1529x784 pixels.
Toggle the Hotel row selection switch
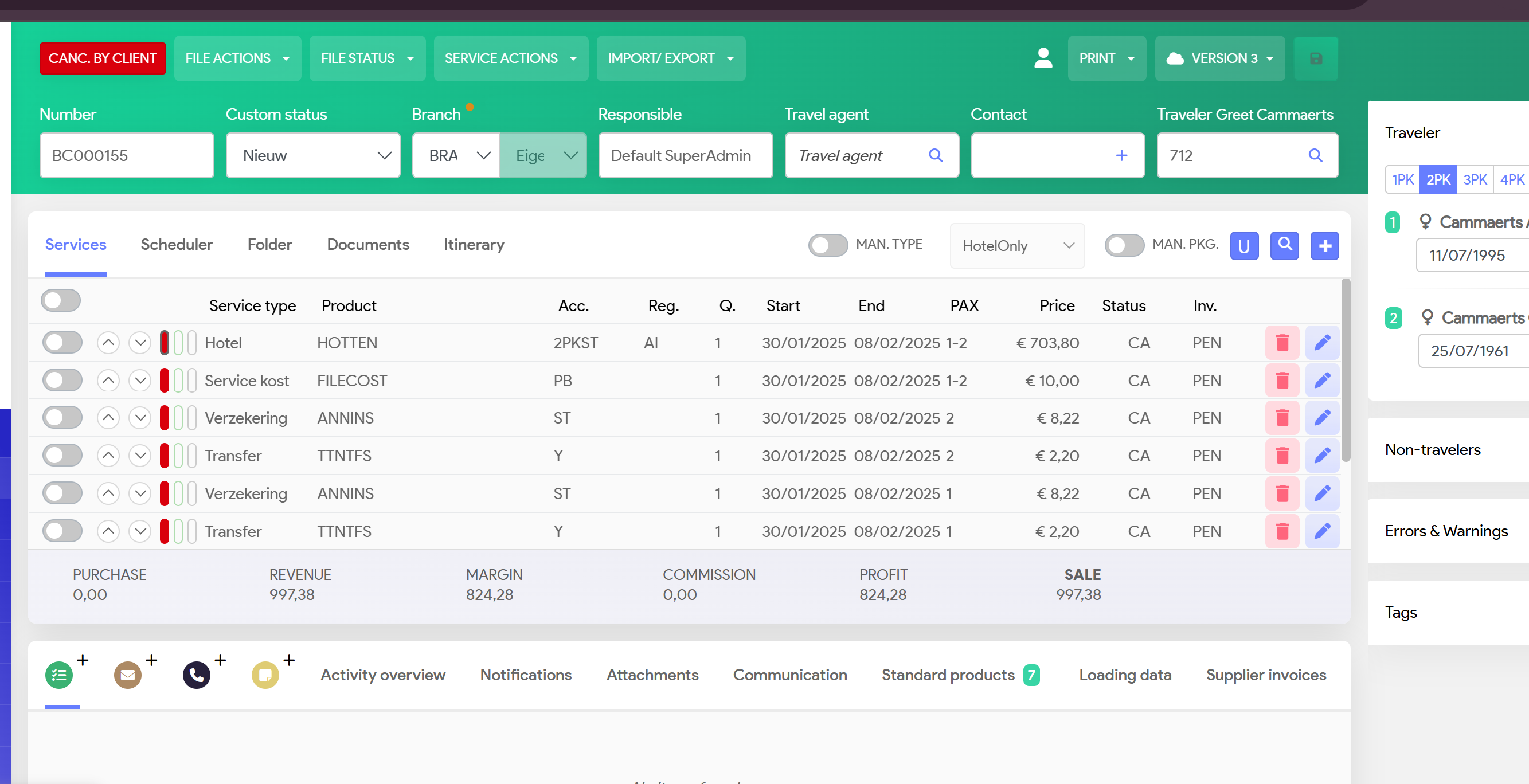point(62,343)
